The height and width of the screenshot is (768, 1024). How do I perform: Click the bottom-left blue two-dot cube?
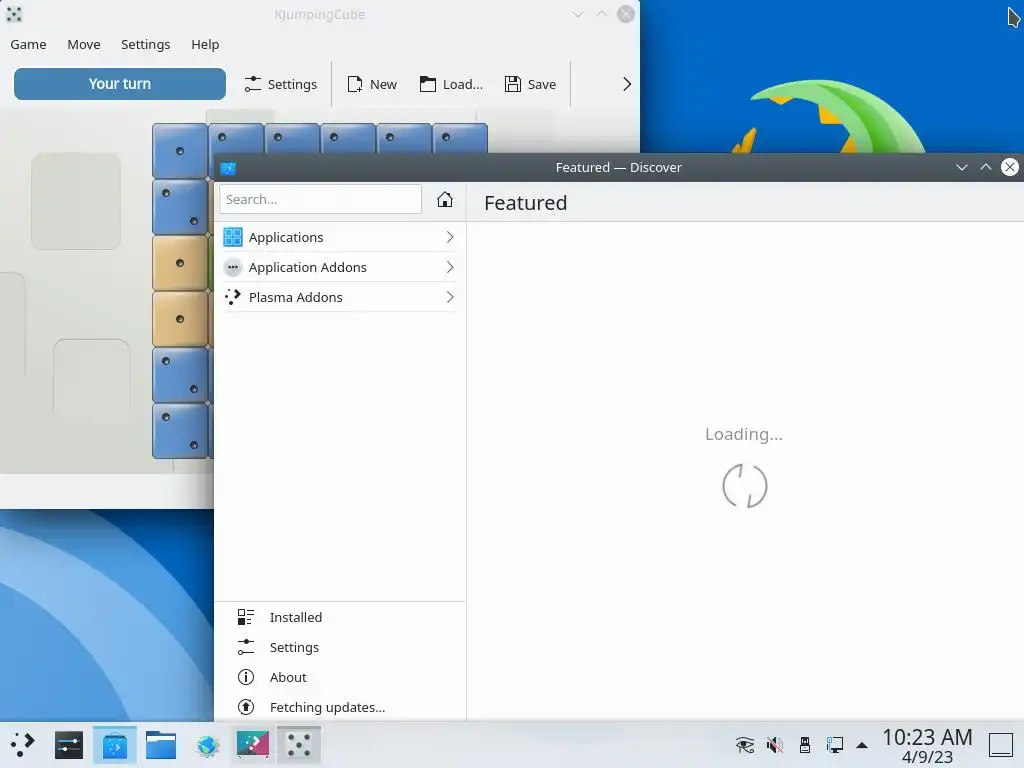(180, 431)
